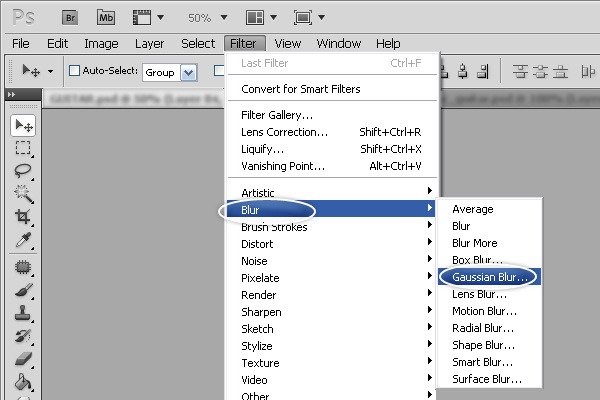
Task: Open the Help menu
Action: pyautogui.click(x=388, y=44)
